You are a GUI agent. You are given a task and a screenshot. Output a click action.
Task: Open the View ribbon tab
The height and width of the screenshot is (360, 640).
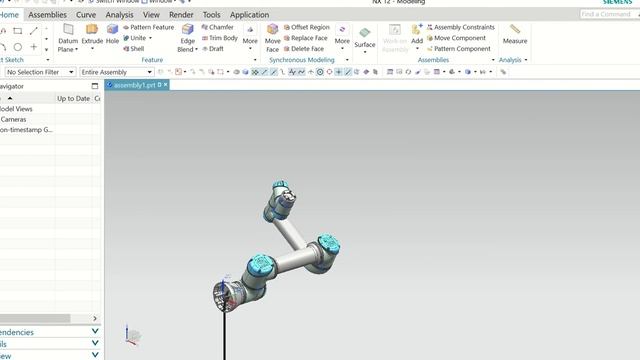(x=151, y=15)
